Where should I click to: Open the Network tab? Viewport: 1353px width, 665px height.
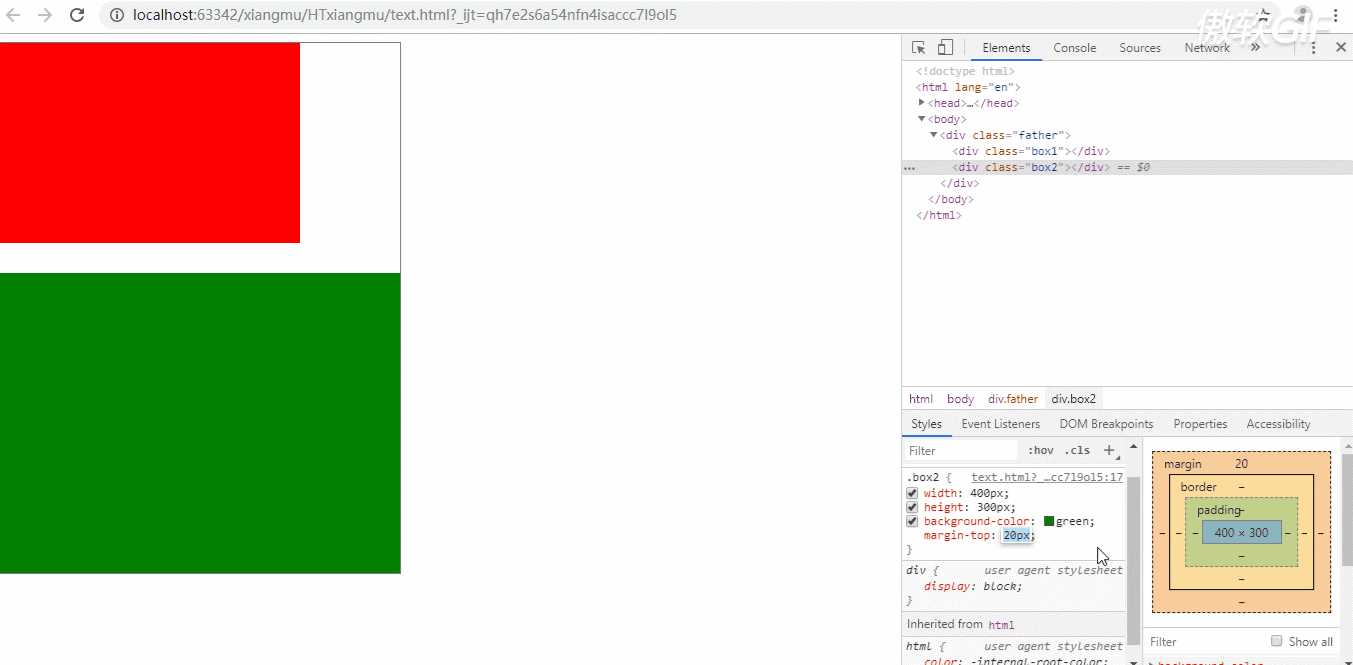coord(1207,48)
